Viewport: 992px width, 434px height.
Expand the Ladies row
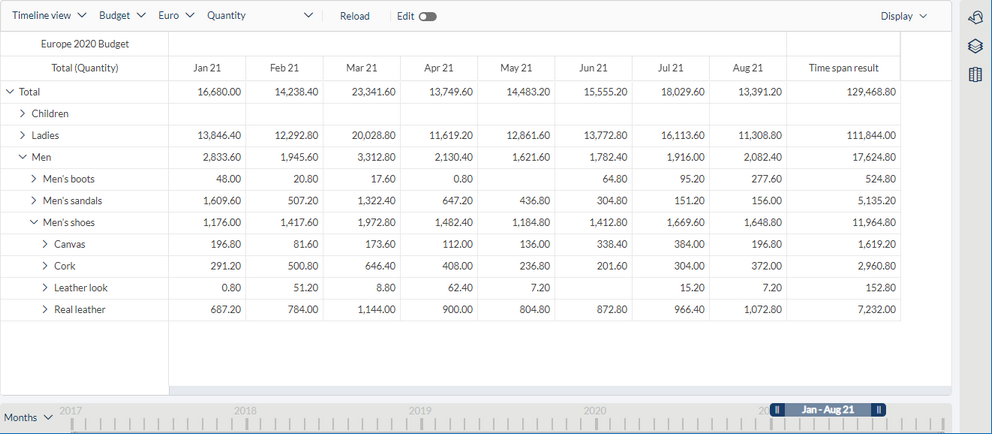tap(22, 135)
